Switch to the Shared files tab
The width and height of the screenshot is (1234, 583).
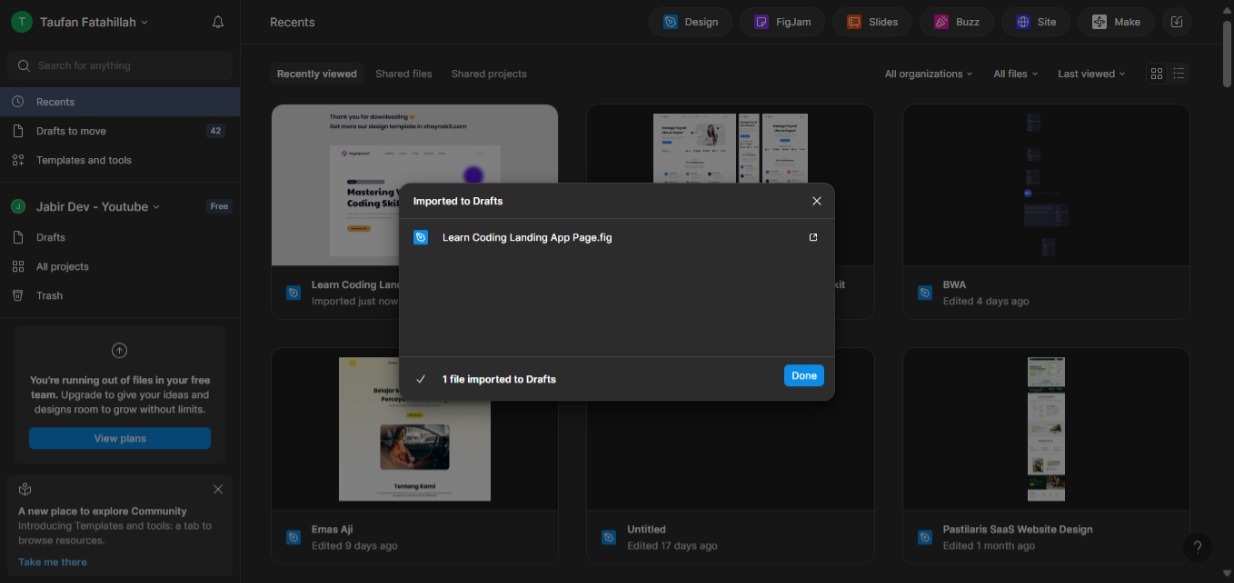[404, 74]
